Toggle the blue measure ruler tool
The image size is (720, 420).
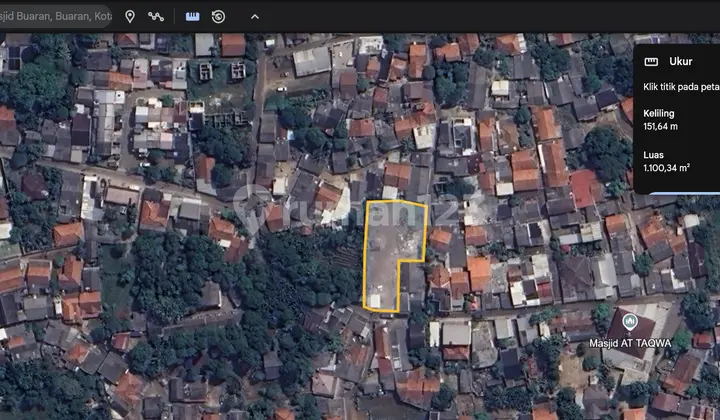click(192, 16)
